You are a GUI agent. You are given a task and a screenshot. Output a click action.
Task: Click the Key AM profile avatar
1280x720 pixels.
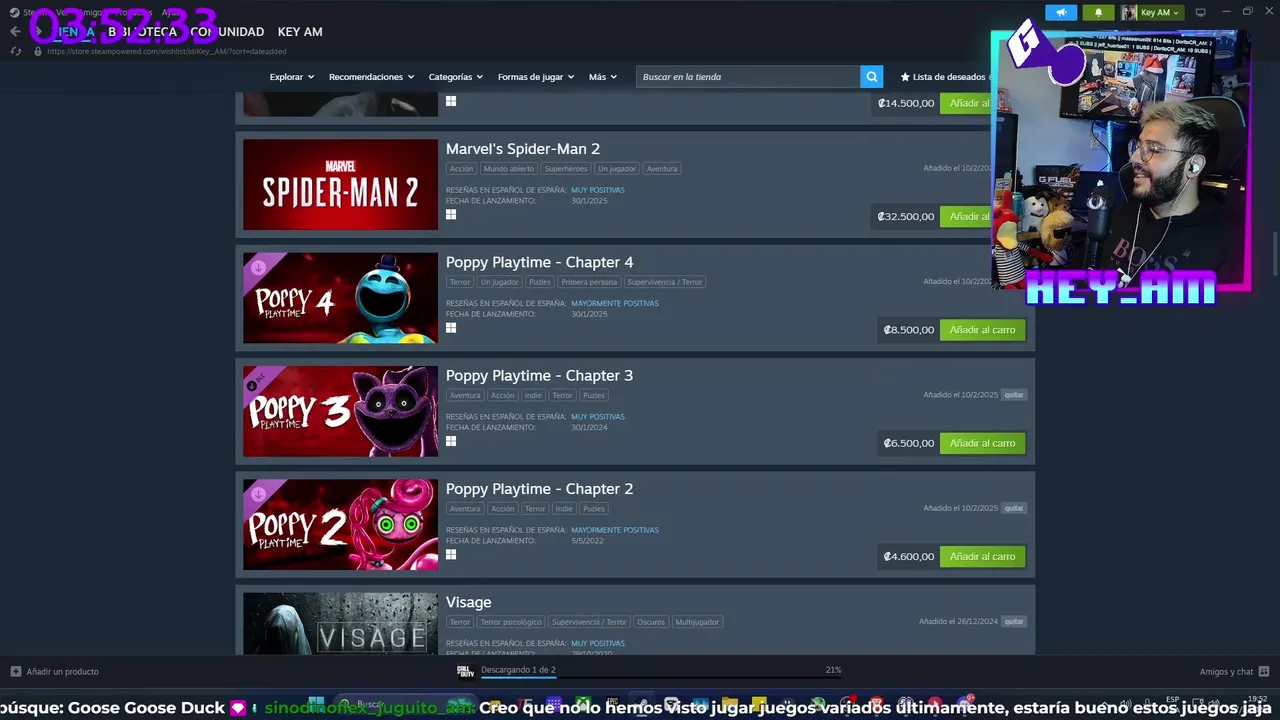tap(1129, 12)
